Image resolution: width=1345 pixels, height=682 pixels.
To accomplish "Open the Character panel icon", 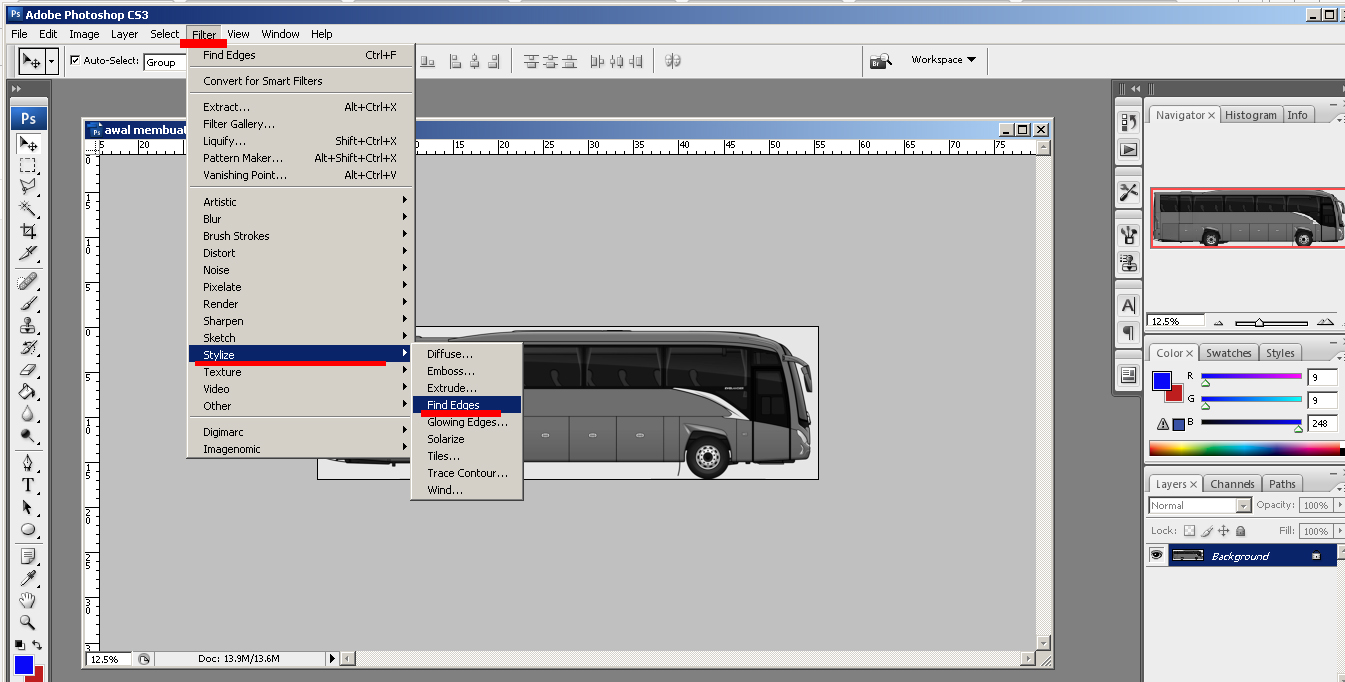I will [x=1128, y=305].
